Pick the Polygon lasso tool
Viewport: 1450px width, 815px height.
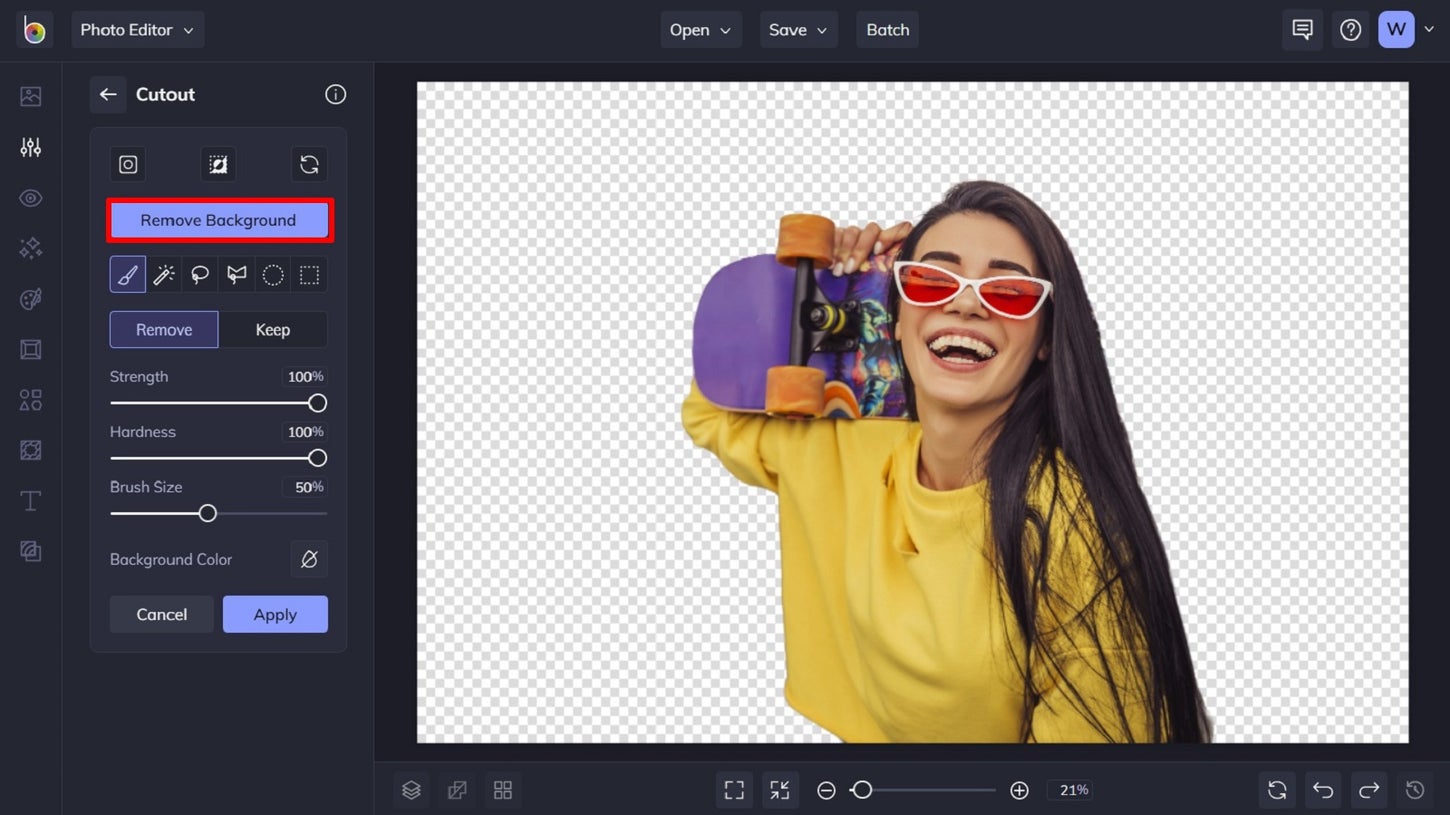click(x=235, y=274)
